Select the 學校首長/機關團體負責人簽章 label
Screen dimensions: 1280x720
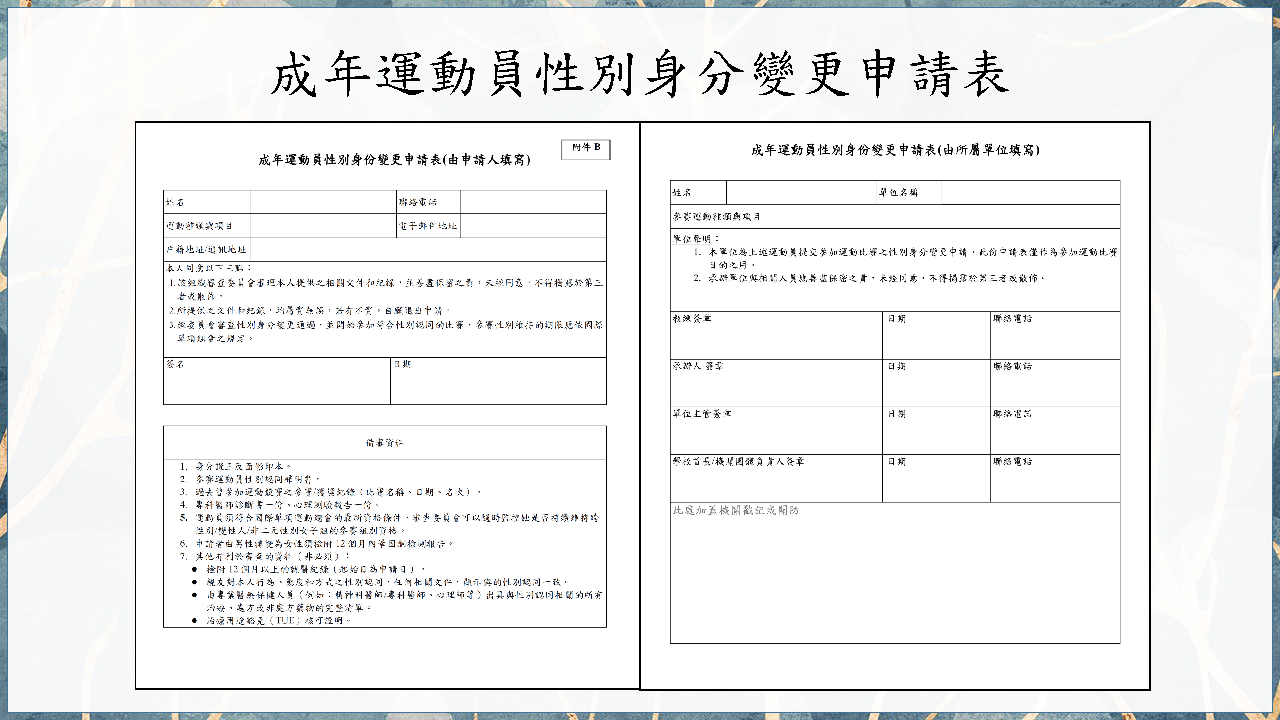(x=739, y=462)
